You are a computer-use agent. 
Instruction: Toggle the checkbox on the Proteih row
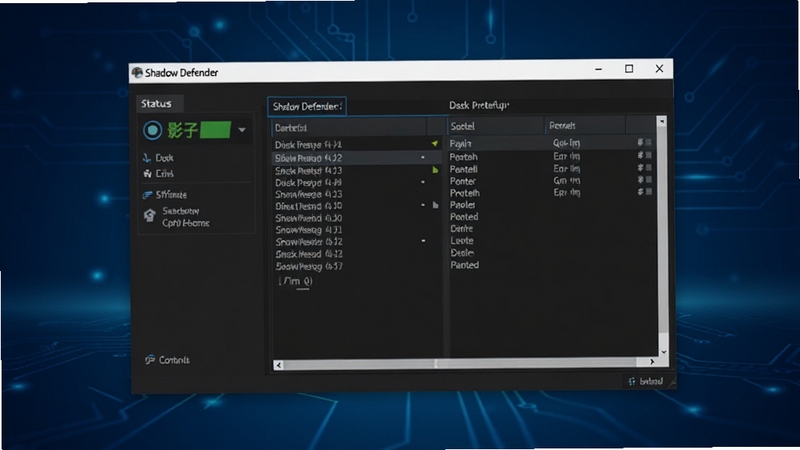648,192
